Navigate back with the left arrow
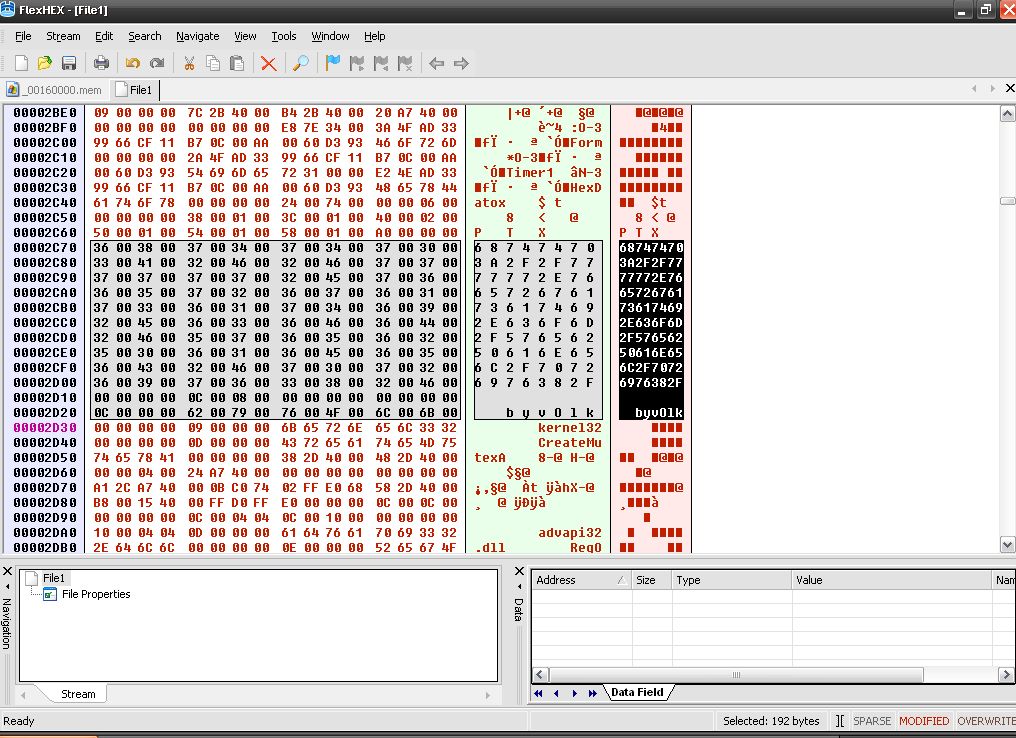1016x738 pixels. (437, 63)
